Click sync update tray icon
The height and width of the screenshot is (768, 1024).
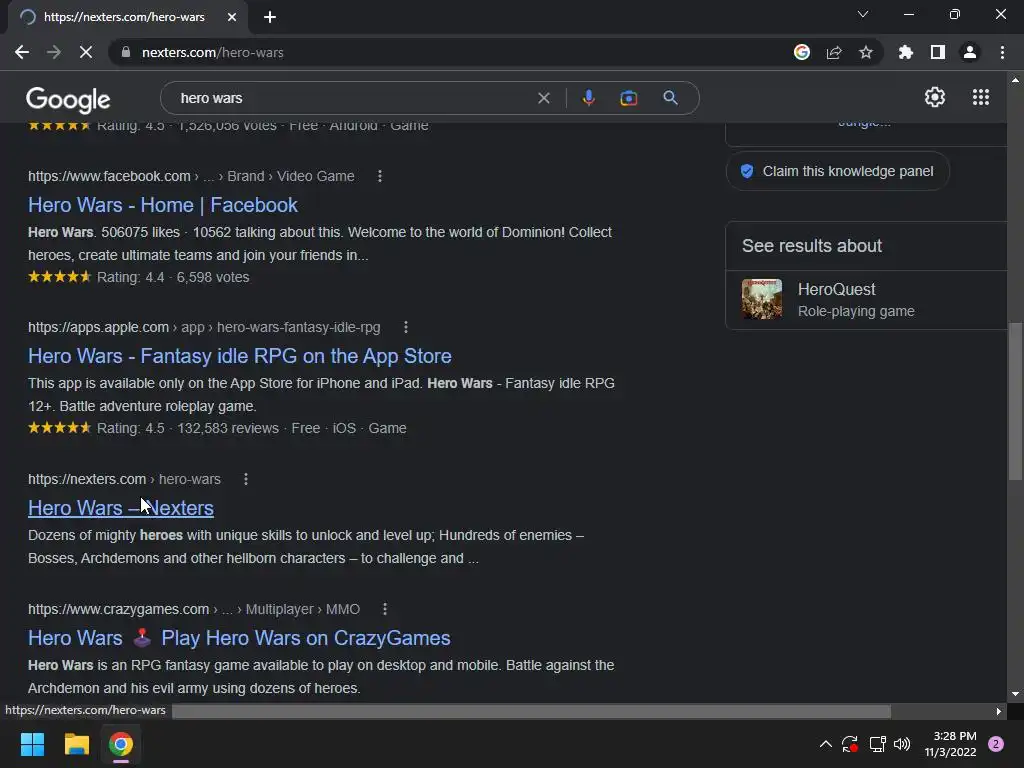point(850,744)
